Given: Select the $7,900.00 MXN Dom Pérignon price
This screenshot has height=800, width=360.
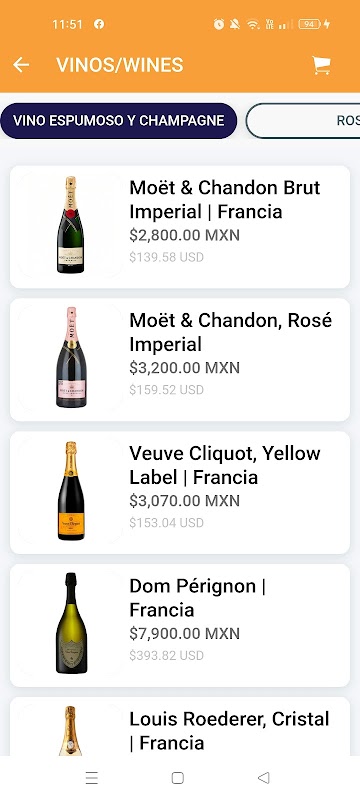Looking at the screenshot, I should (185, 634).
